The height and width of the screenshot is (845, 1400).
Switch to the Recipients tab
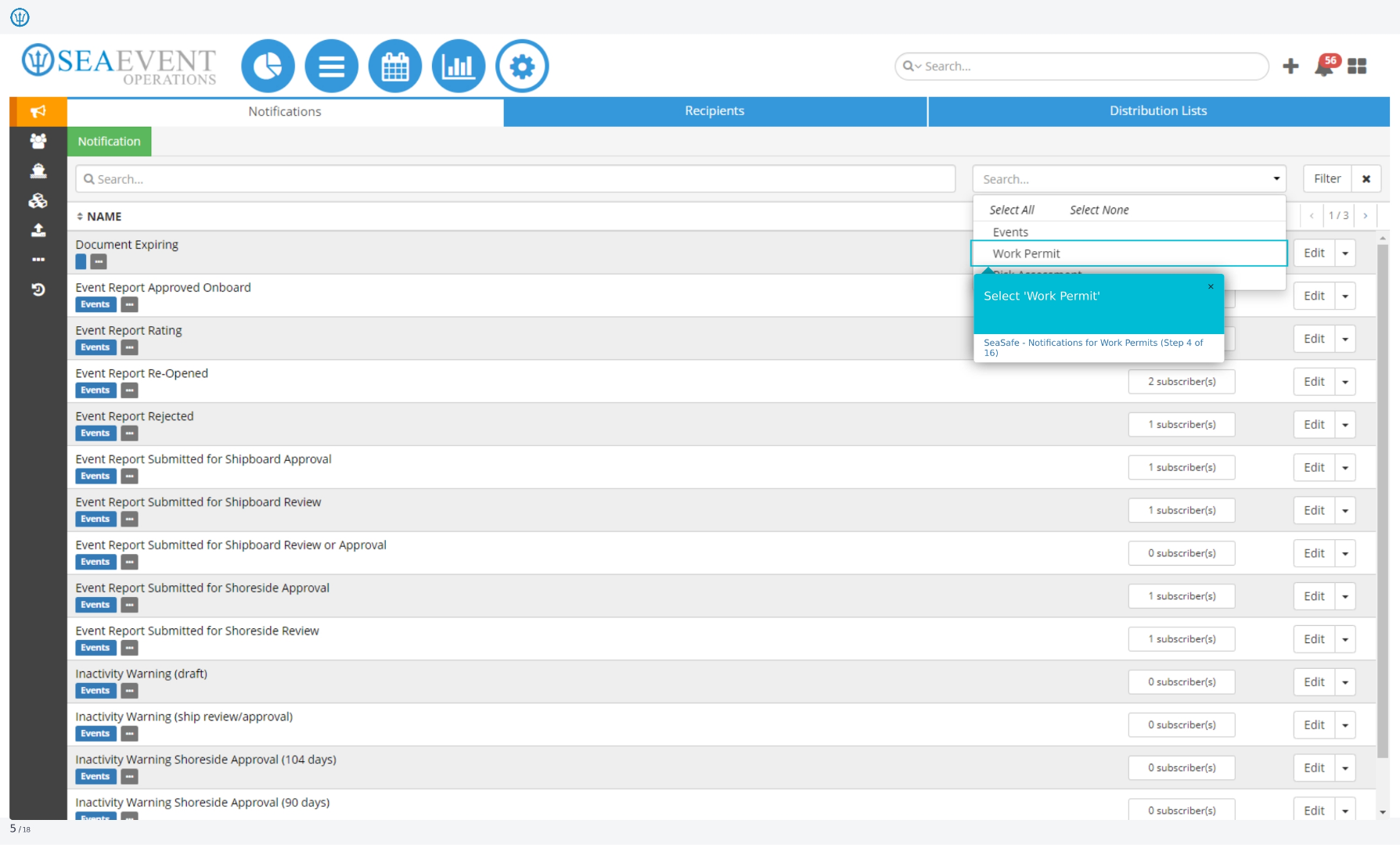tap(714, 111)
